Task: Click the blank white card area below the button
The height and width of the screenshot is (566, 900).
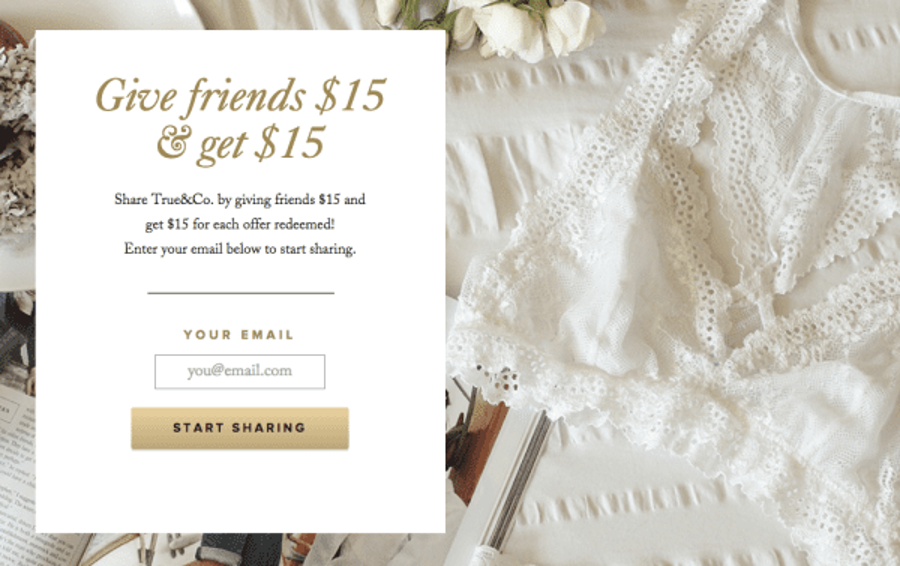Action: coord(240,491)
